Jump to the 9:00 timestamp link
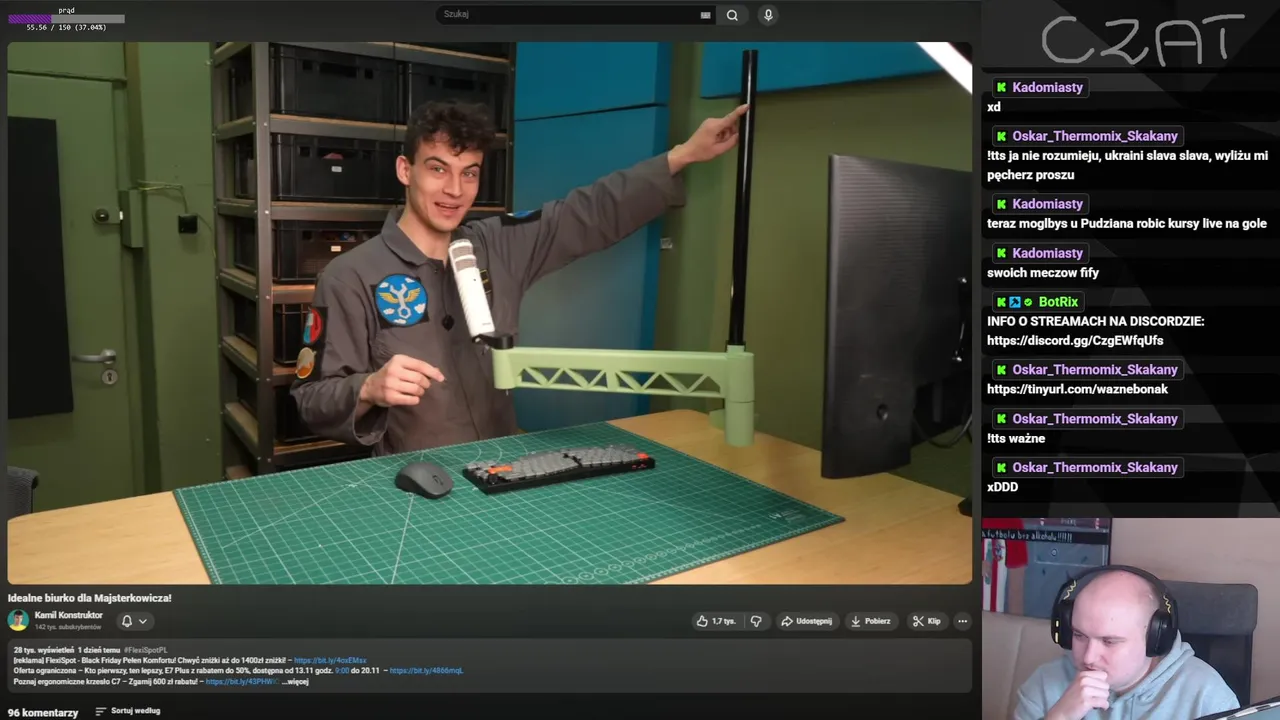Viewport: 1280px width, 720px height. click(342, 671)
